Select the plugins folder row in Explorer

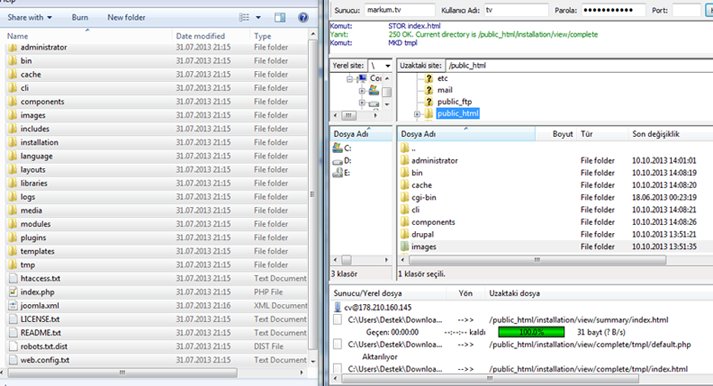(157, 237)
